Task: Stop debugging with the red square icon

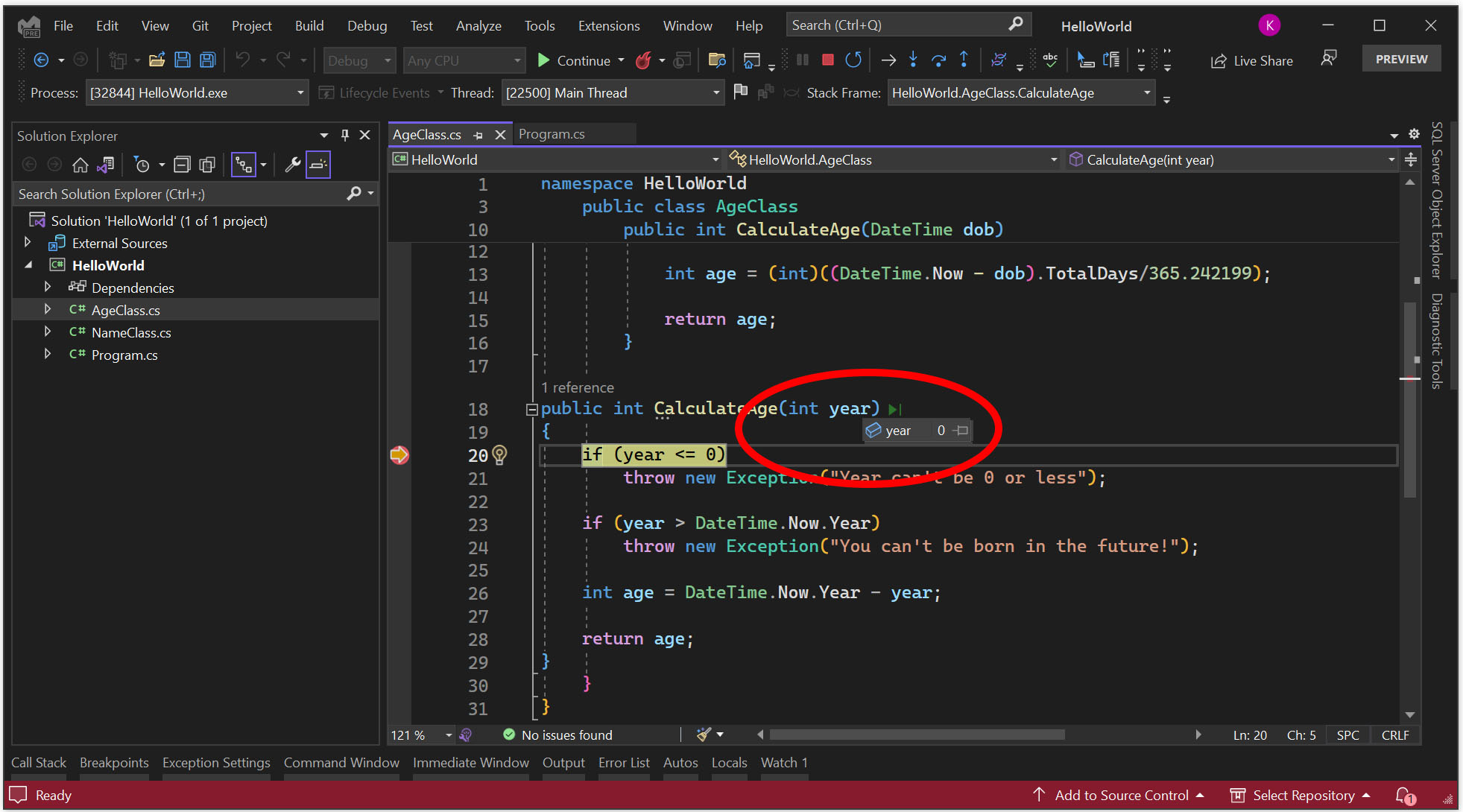Action: [827, 60]
